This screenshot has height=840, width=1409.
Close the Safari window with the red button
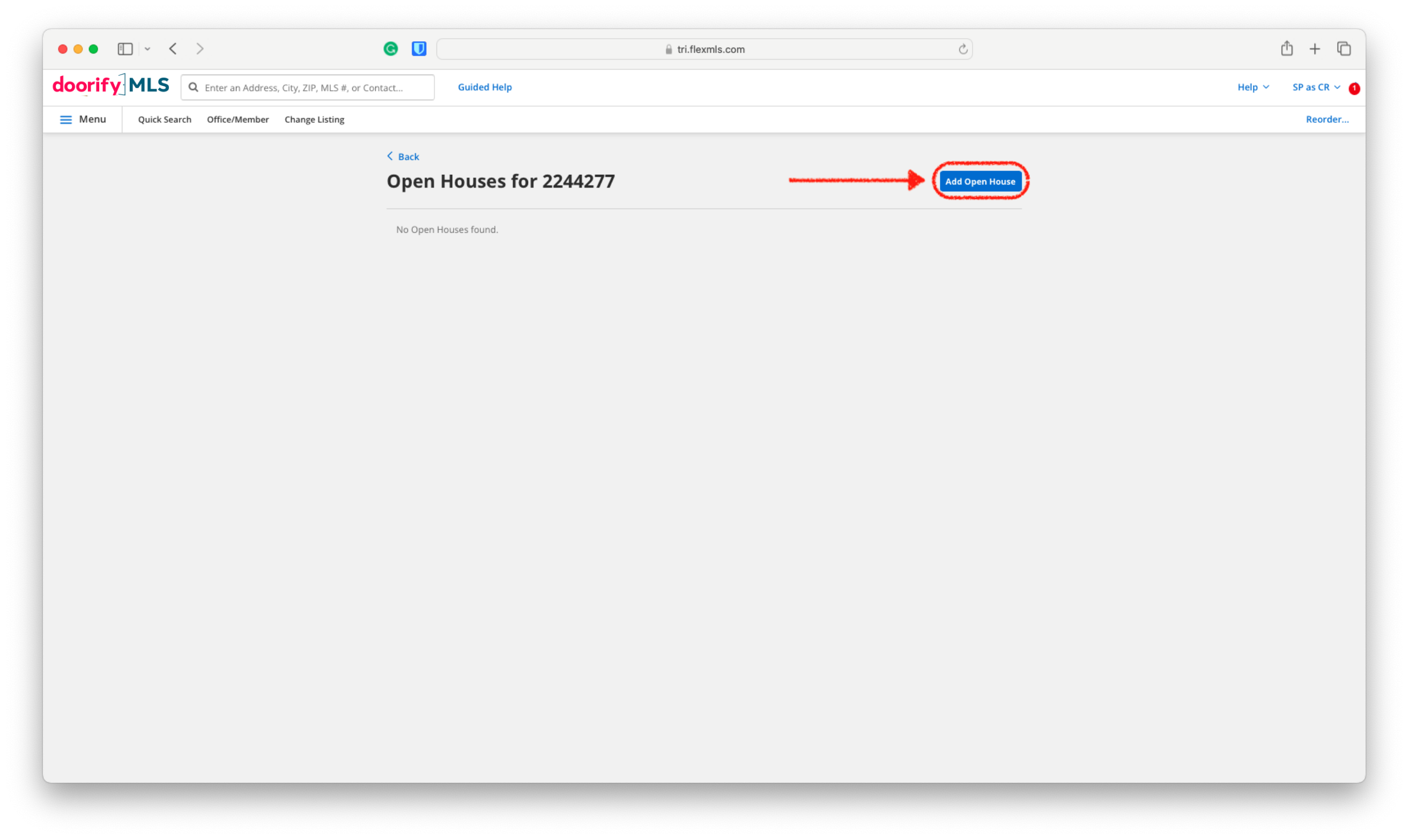[63, 49]
